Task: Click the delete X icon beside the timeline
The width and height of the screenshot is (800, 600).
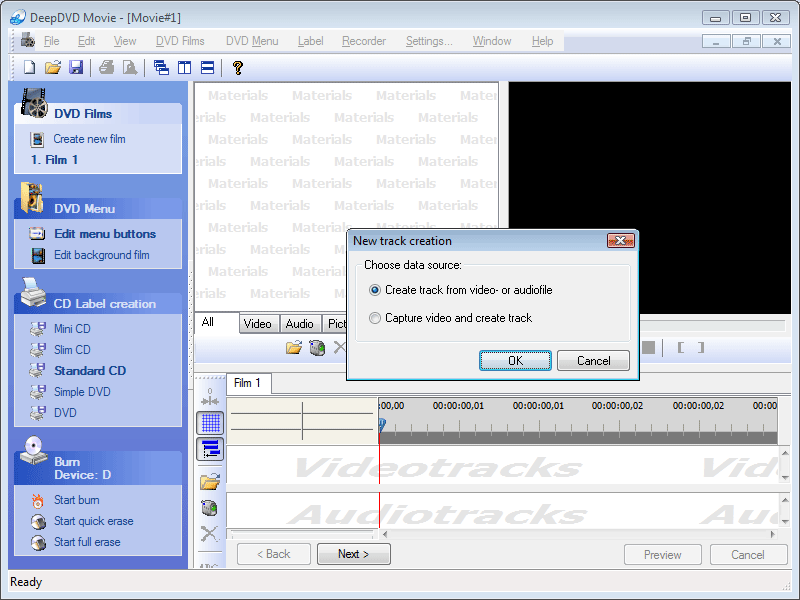Action: (x=209, y=534)
